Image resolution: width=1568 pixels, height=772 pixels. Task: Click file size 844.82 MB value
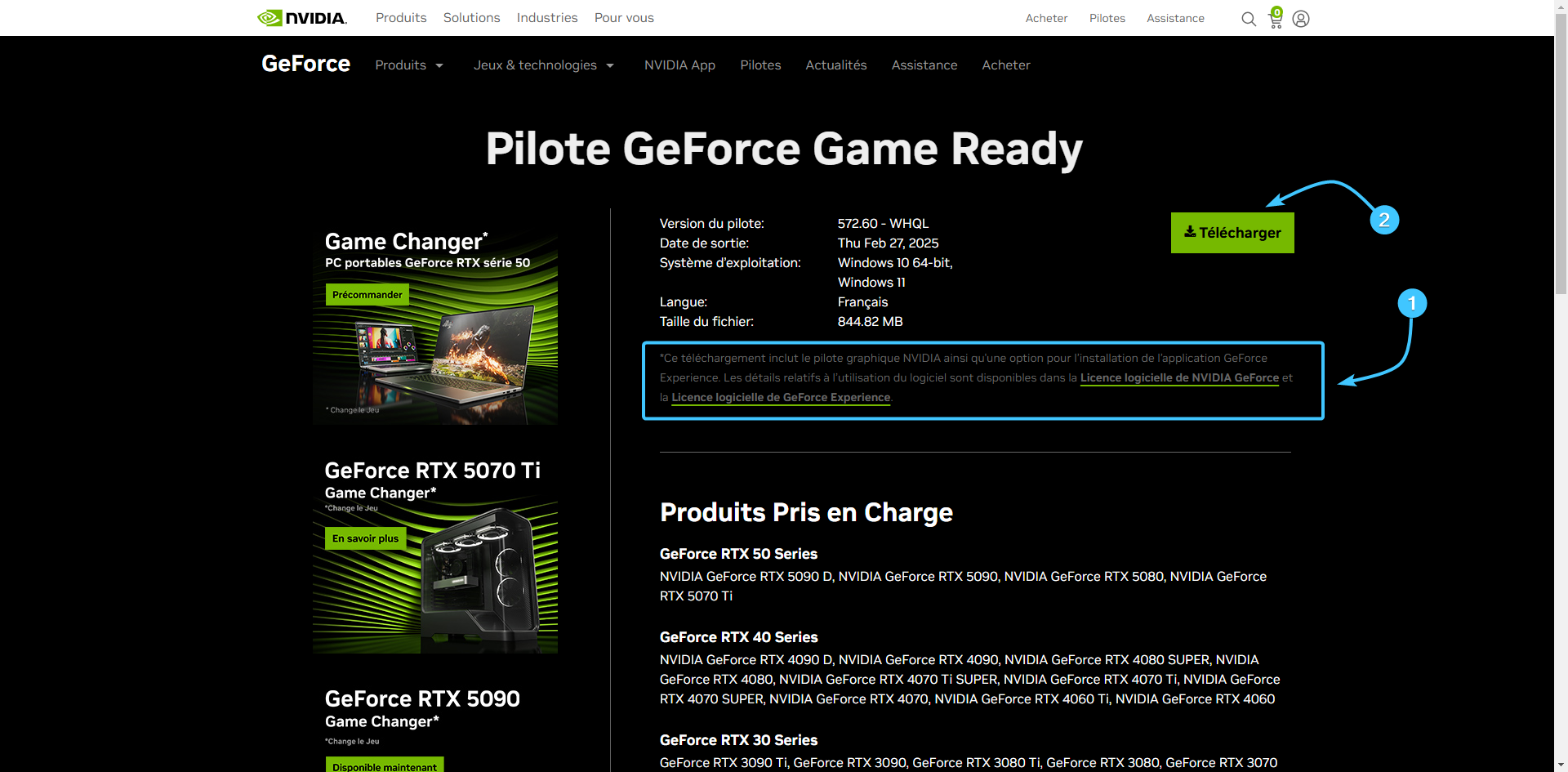[870, 322]
